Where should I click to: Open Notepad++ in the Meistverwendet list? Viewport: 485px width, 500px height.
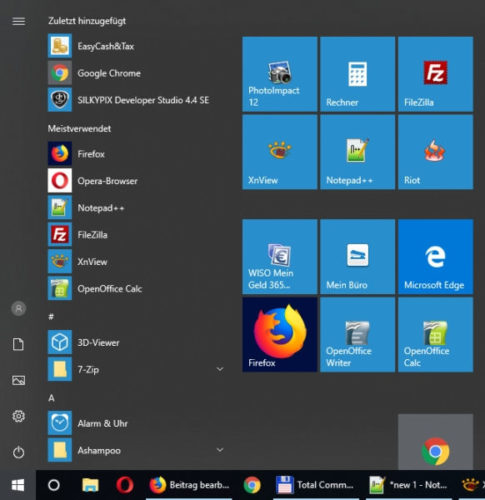(x=137, y=208)
